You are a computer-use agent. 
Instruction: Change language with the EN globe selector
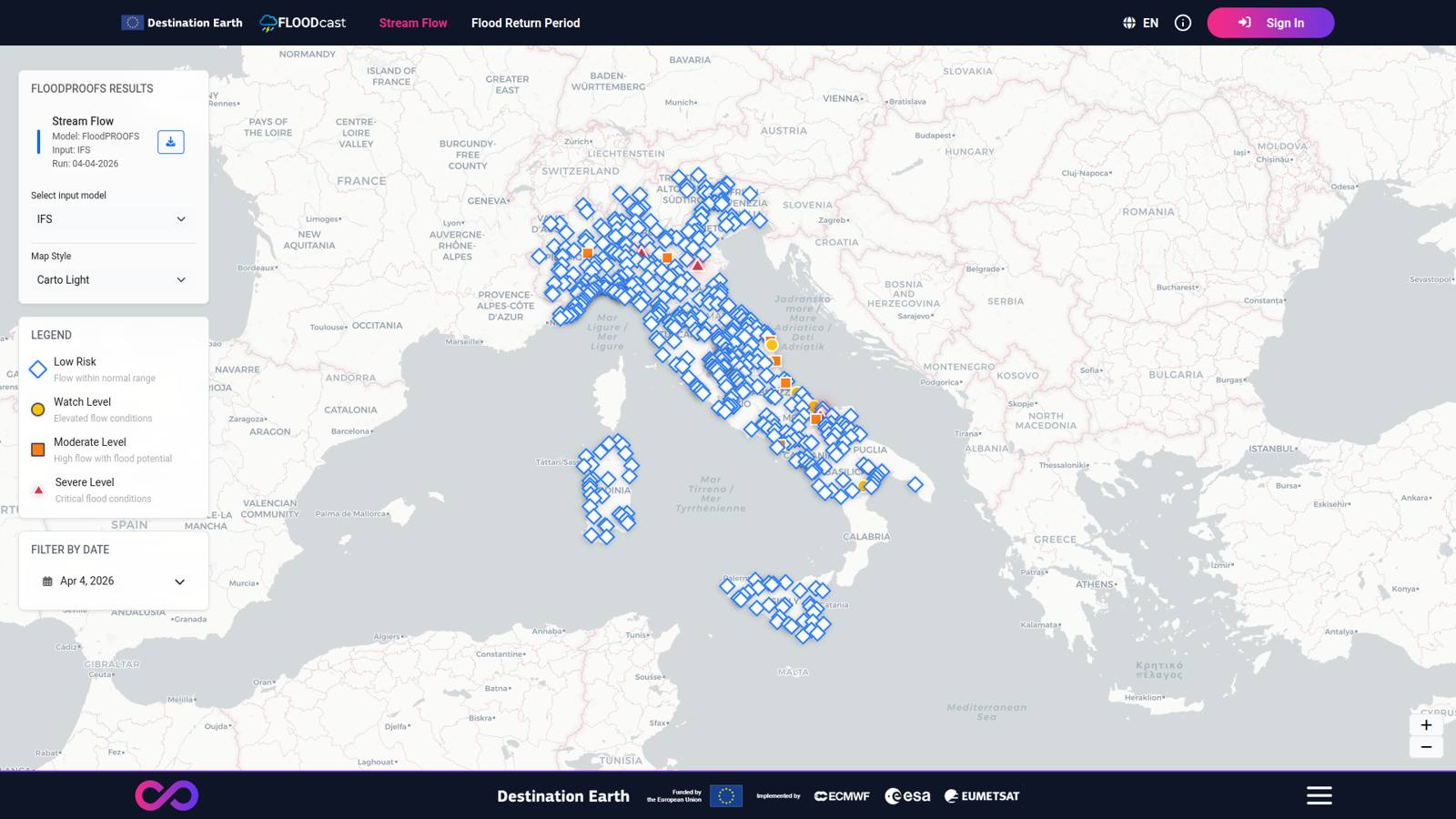click(x=1141, y=23)
